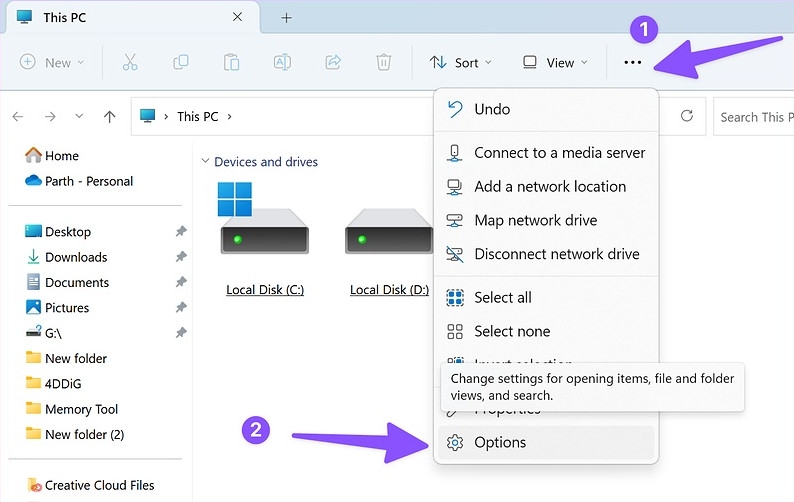Open Pictures in the sidebar

(x=57, y=307)
